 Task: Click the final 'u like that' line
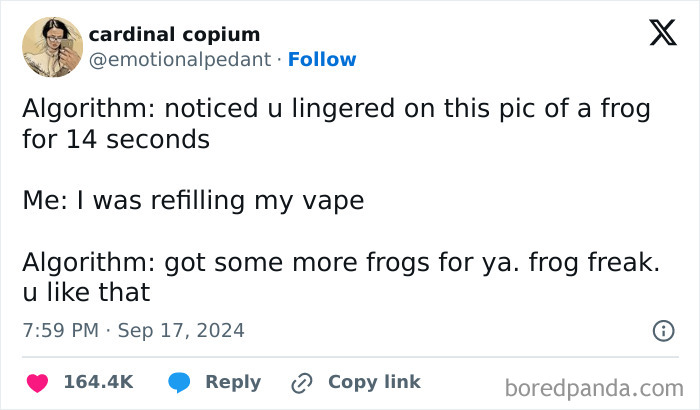86,292
